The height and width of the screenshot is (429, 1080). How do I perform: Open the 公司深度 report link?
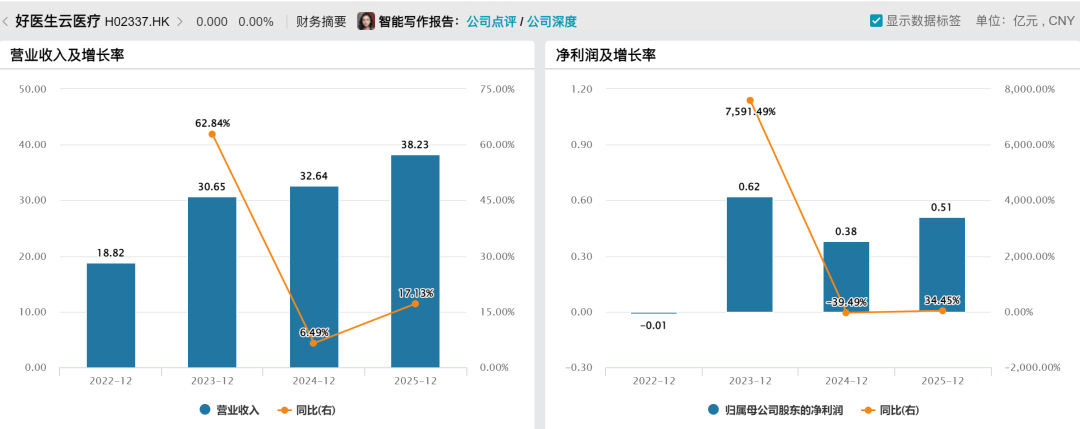(x=552, y=21)
